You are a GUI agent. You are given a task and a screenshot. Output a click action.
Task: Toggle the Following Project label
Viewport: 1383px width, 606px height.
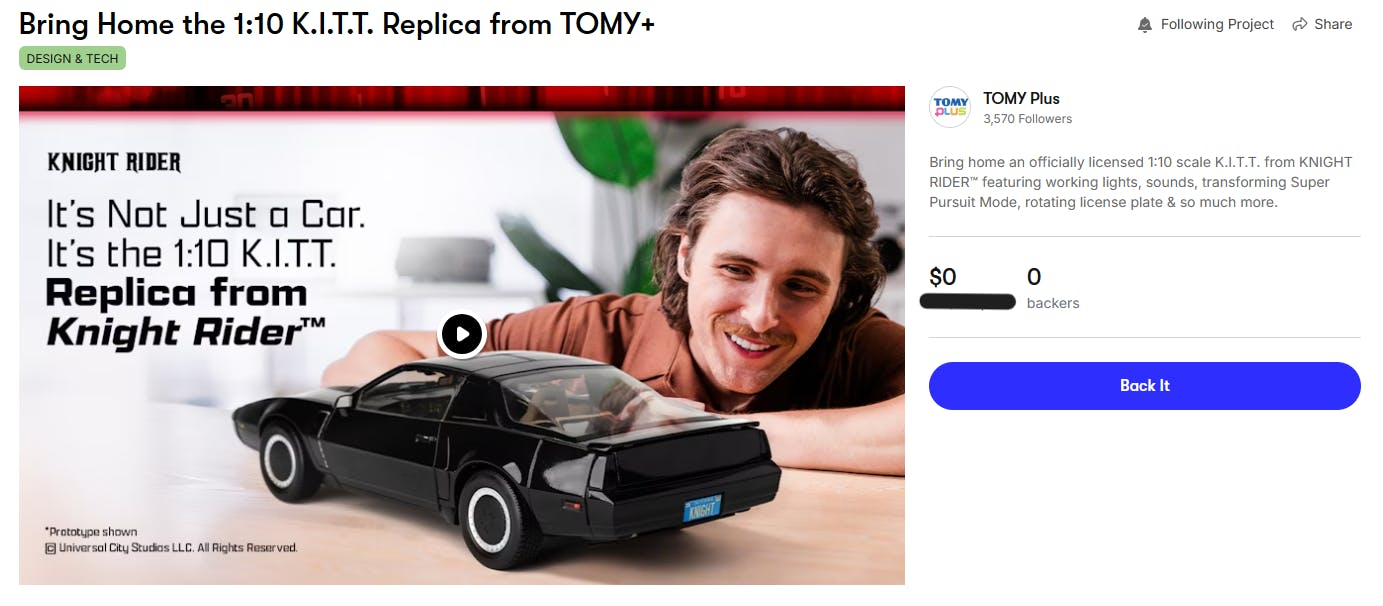1217,25
